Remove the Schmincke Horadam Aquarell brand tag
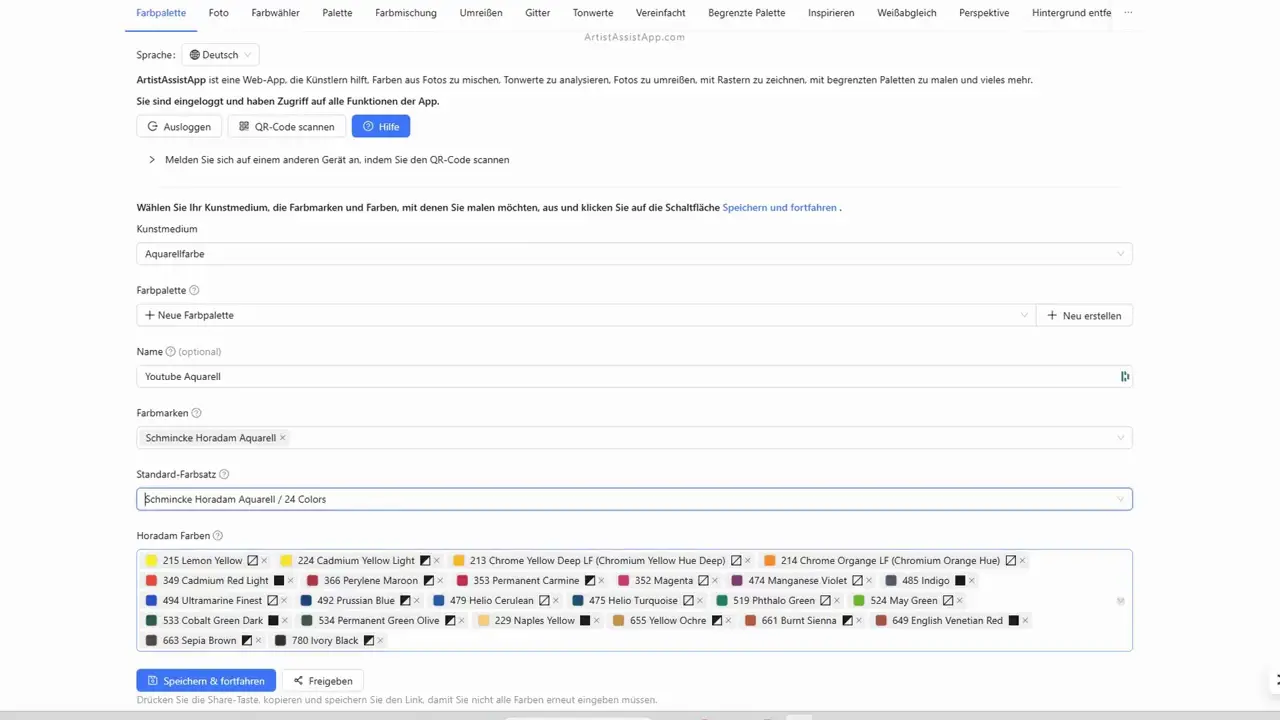Image resolution: width=1280 pixels, height=720 pixels. 283,438
